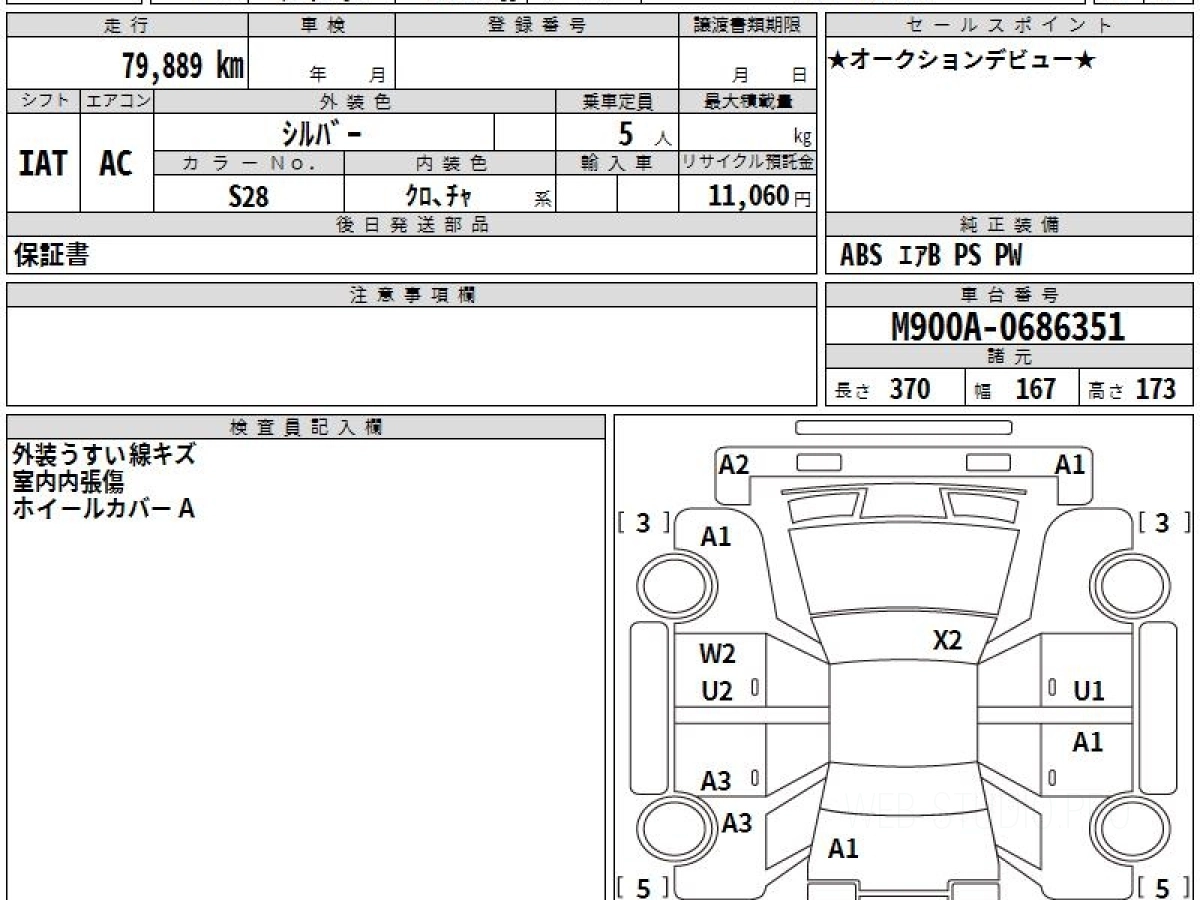This screenshot has width=1200, height=900.
Task: Click the A1 mark below U1
Action: [1088, 742]
